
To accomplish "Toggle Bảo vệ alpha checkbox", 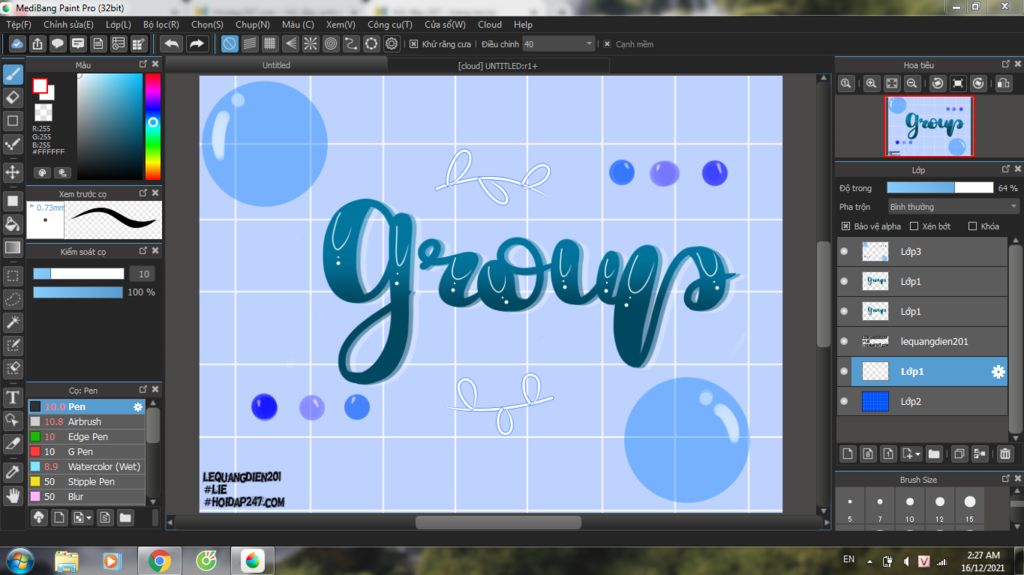I will pyautogui.click(x=846, y=226).
